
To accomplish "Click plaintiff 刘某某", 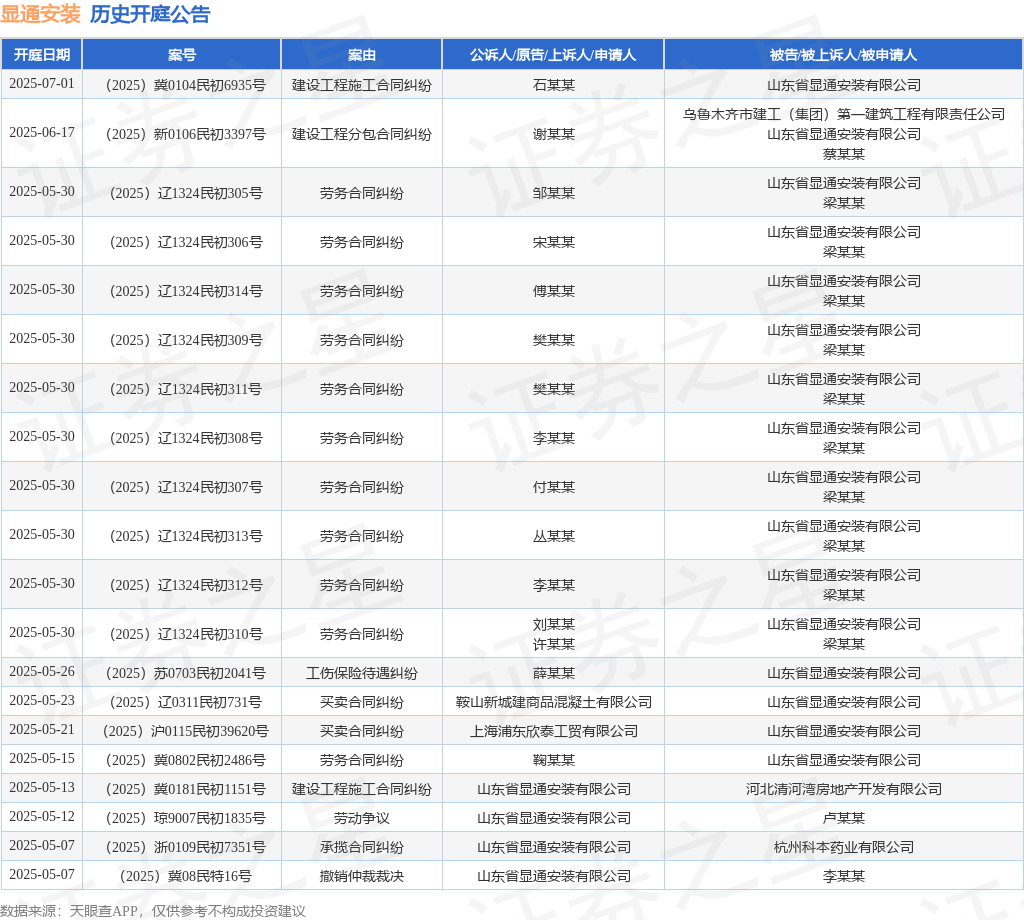I will (x=554, y=624).
